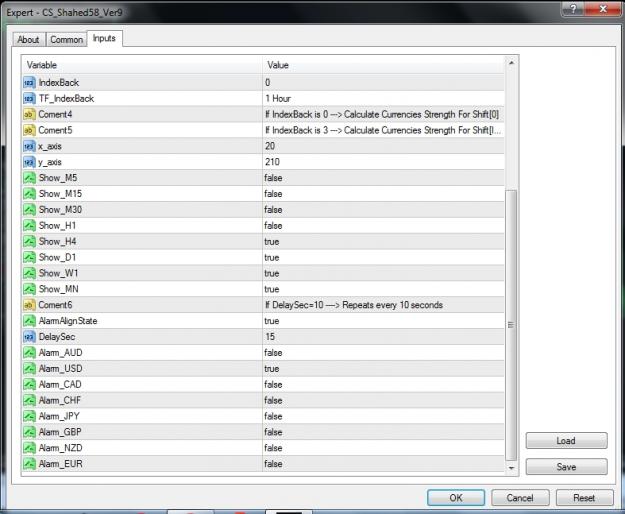This screenshot has height=514, width=625.
Task: Switch to the About tab
Action: 28,40
